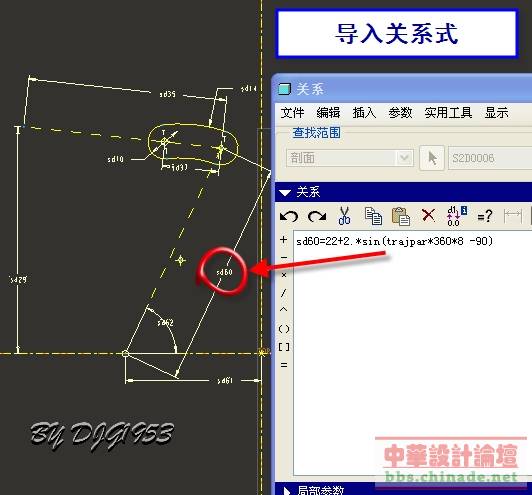Click the Redo arrow icon
This screenshot has width=532, height=495.
point(317,216)
